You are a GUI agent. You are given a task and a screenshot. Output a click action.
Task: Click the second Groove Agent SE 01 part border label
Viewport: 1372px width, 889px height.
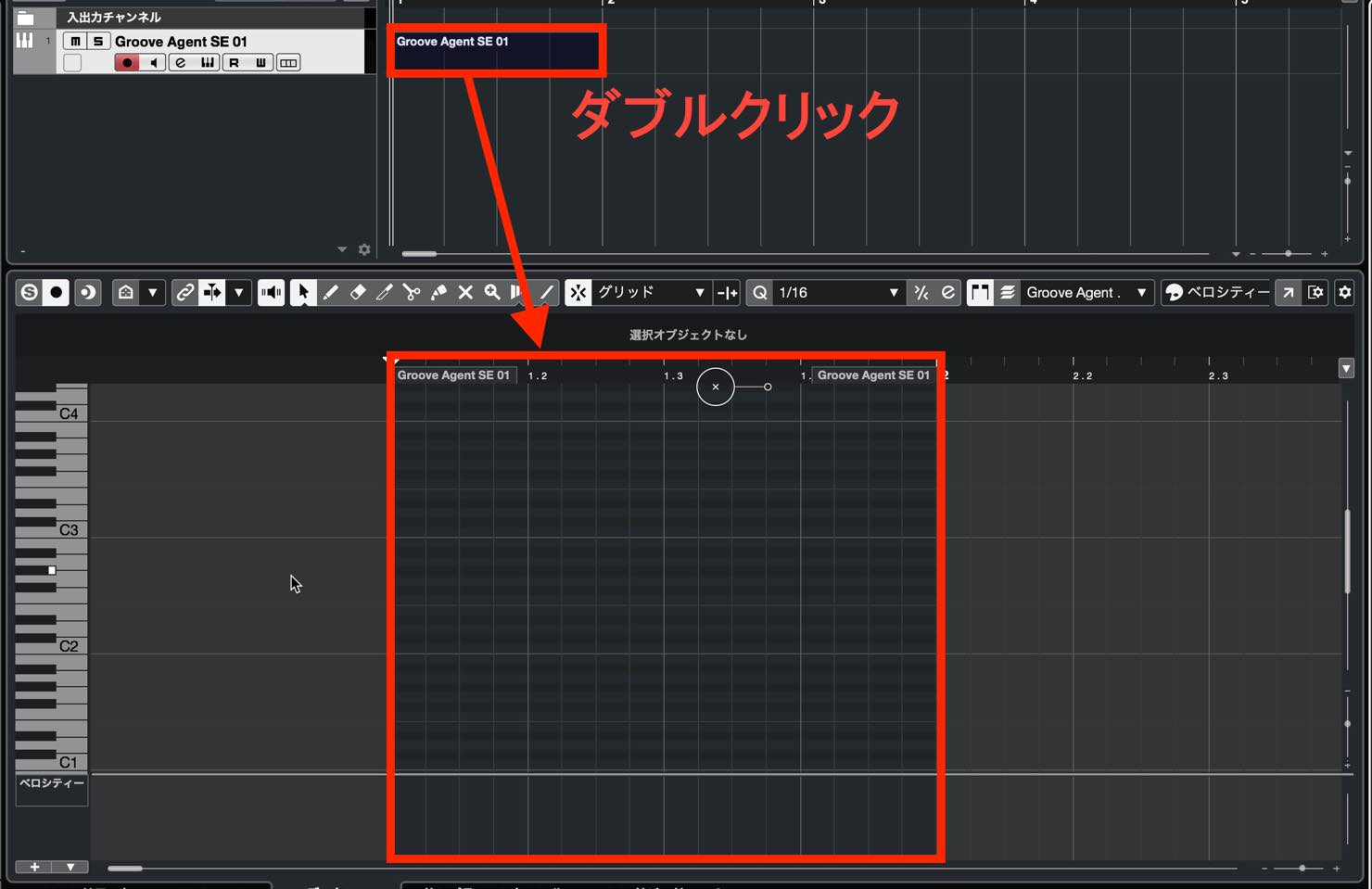pyautogui.click(x=873, y=375)
